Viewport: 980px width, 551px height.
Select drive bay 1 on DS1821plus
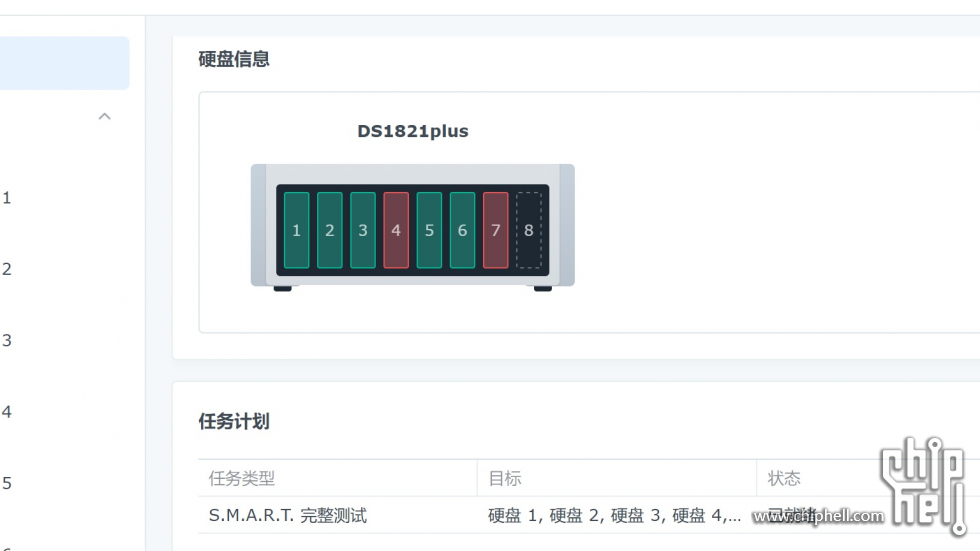296,230
